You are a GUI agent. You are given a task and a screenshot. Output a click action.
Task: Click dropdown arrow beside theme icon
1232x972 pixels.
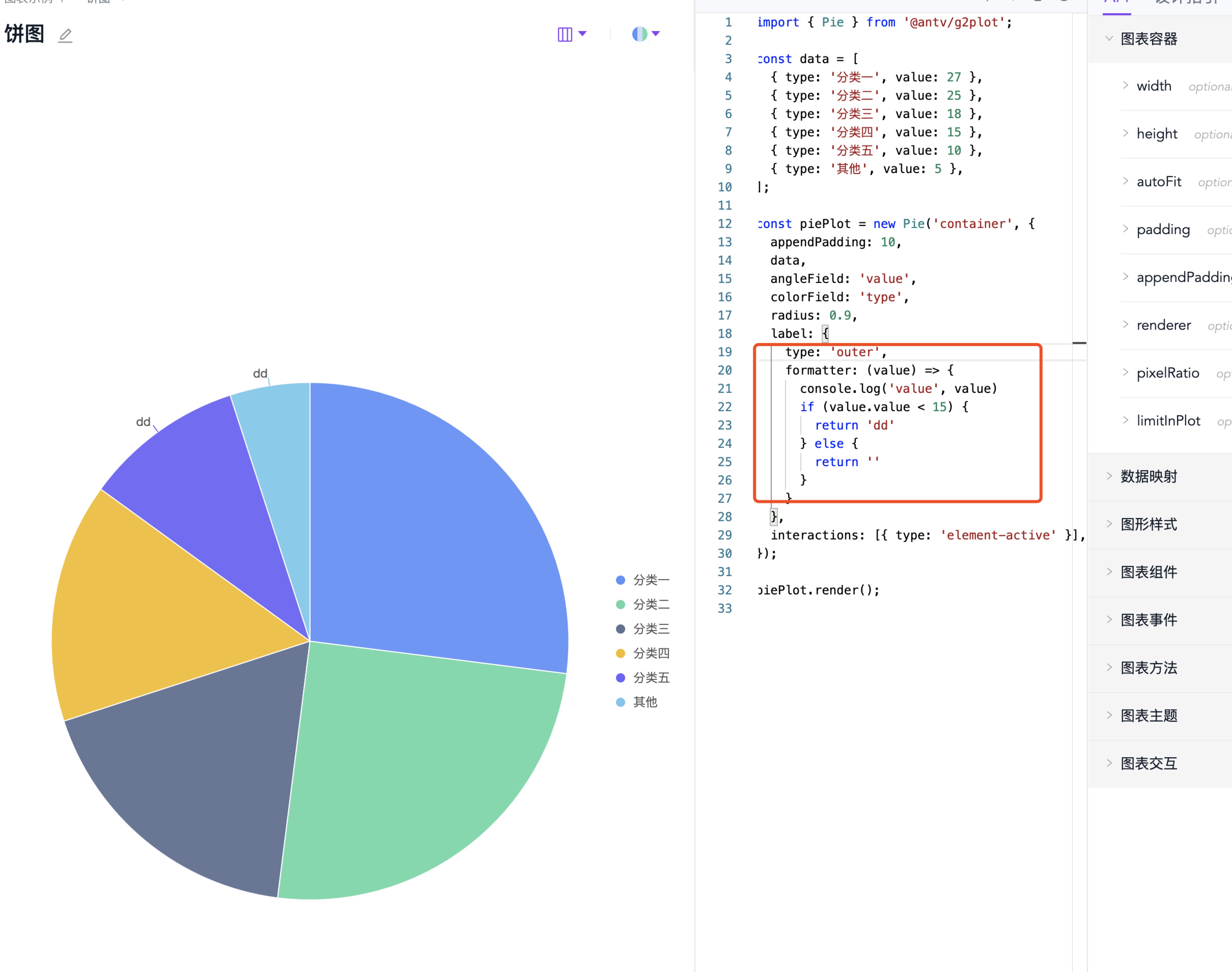pyautogui.click(x=656, y=34)
